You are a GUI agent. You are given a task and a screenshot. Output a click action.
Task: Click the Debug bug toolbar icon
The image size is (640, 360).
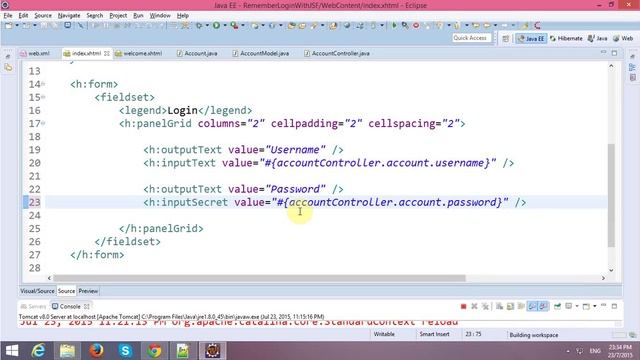(199, 25)
